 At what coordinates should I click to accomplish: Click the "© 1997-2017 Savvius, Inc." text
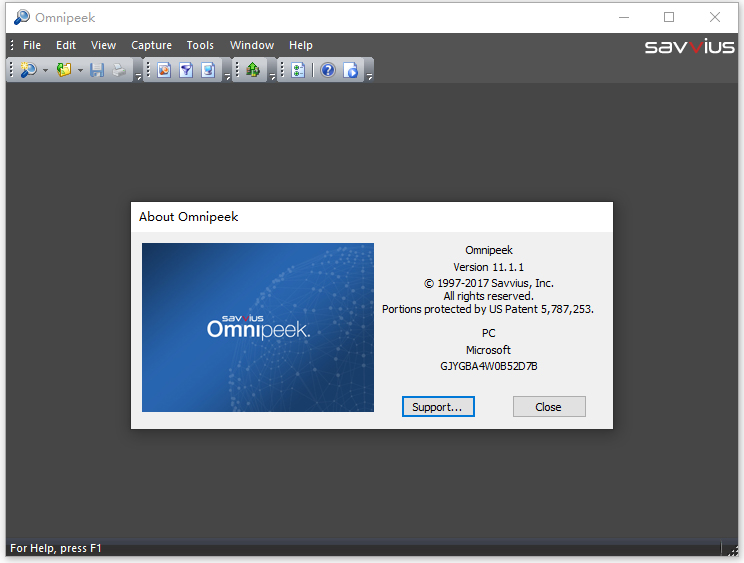click(x=489, y=283)
